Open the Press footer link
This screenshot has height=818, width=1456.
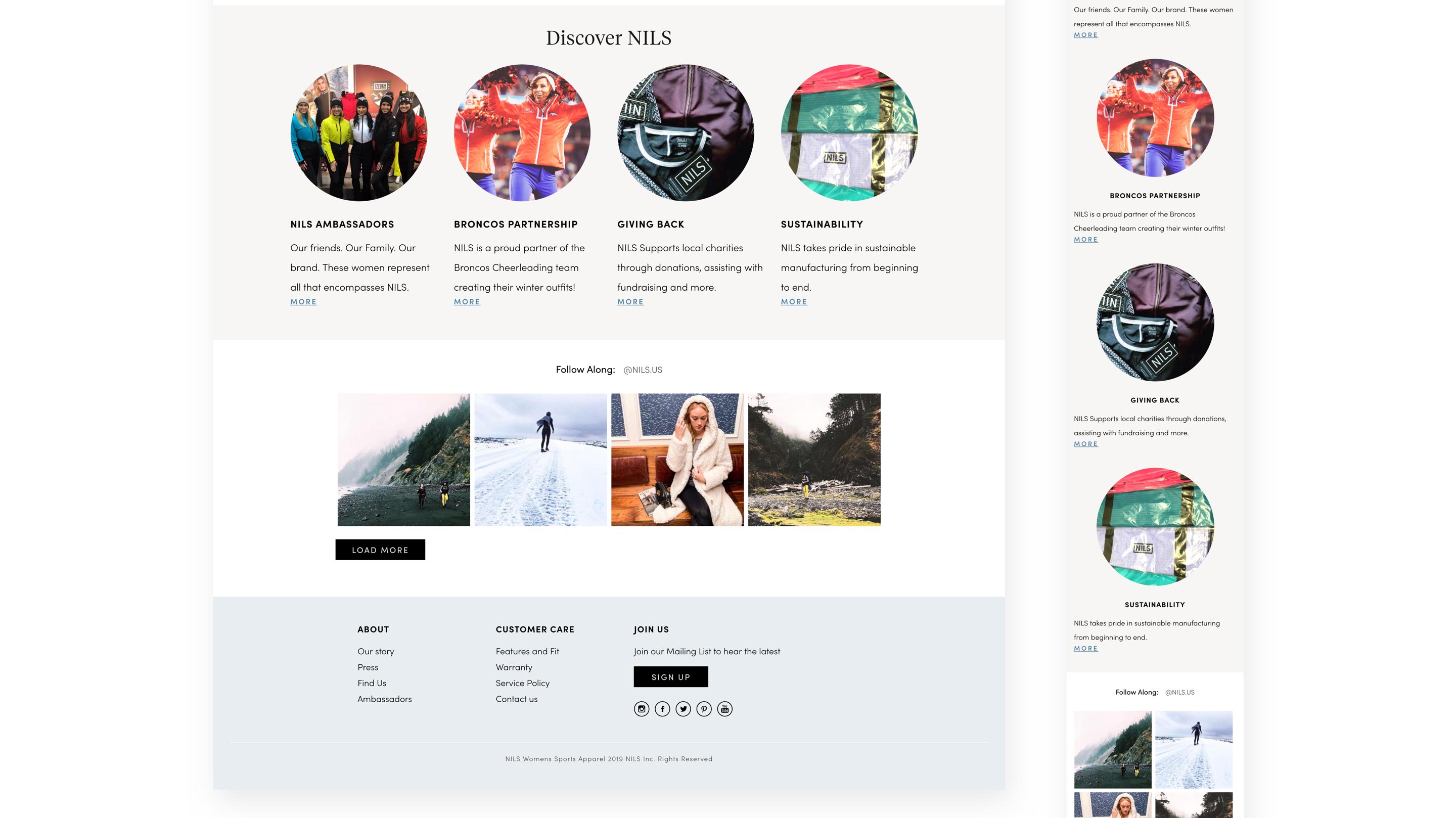368,667
